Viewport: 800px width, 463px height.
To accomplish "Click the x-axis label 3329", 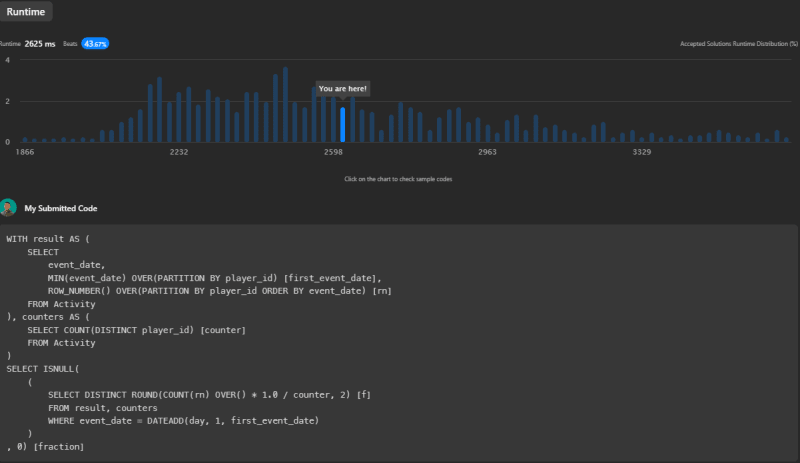I will point(641,152).
